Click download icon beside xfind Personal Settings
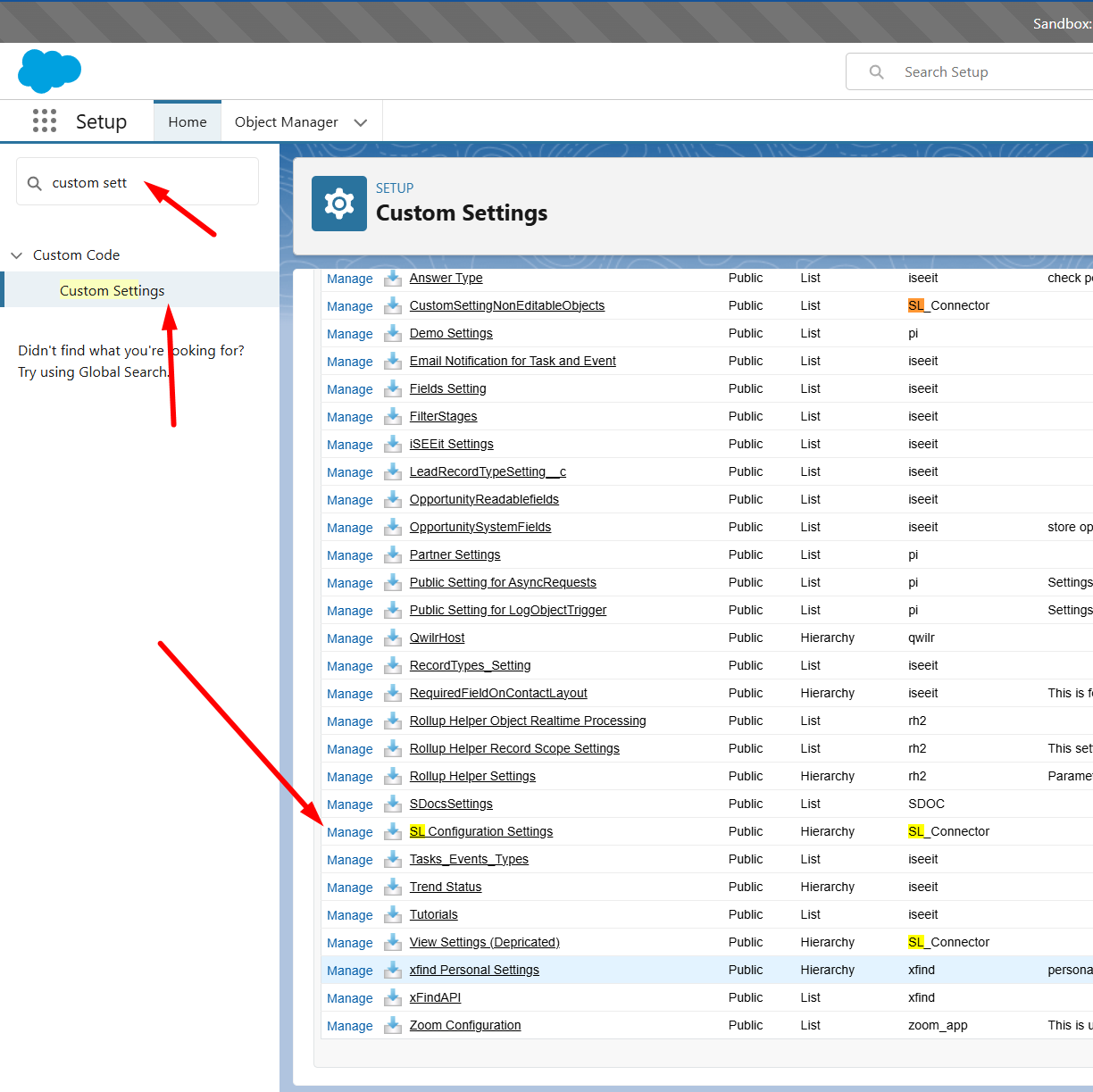This screenshot has height=1092, width=1093. click(393, 970)
